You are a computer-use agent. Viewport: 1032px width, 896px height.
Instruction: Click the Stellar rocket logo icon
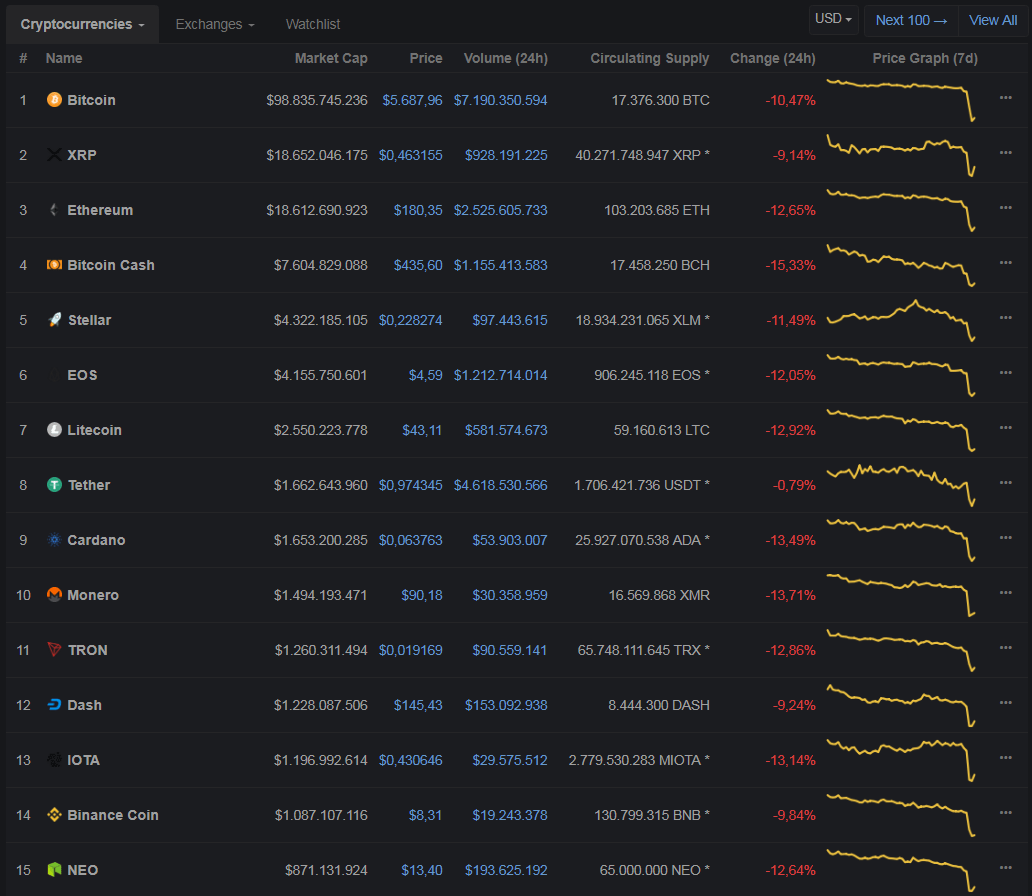click(55, 320)
